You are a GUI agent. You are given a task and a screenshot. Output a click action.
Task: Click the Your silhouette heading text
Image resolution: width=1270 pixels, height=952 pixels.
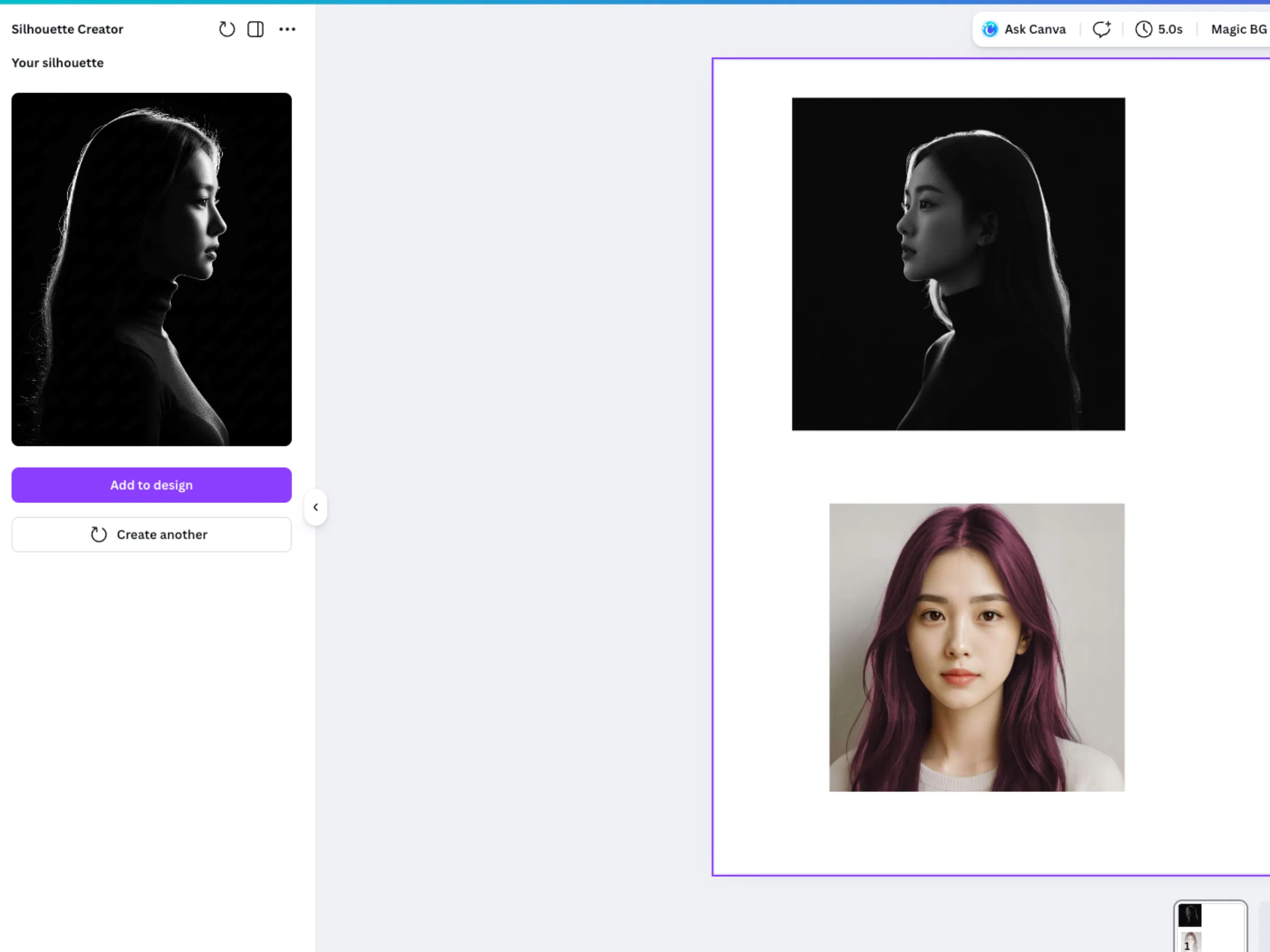tap(57, 63)
